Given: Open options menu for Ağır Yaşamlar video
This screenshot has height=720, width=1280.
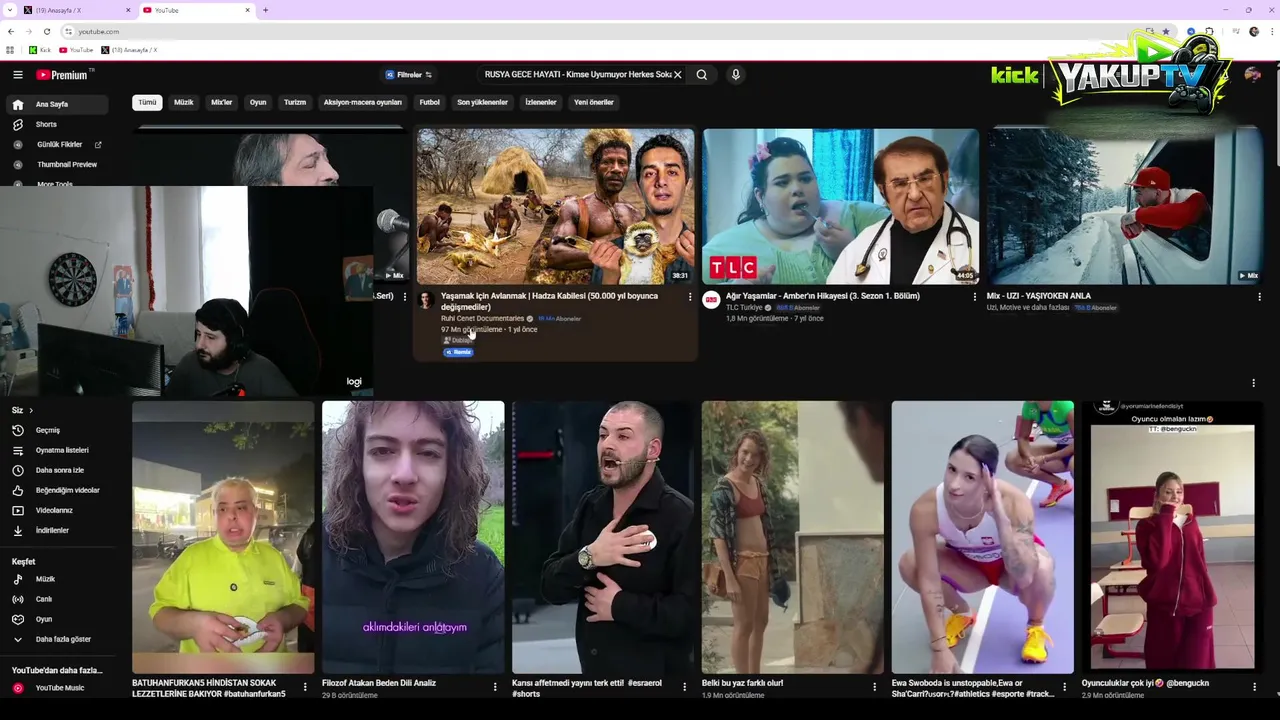Looking at the screenshot, I should 975,297.
